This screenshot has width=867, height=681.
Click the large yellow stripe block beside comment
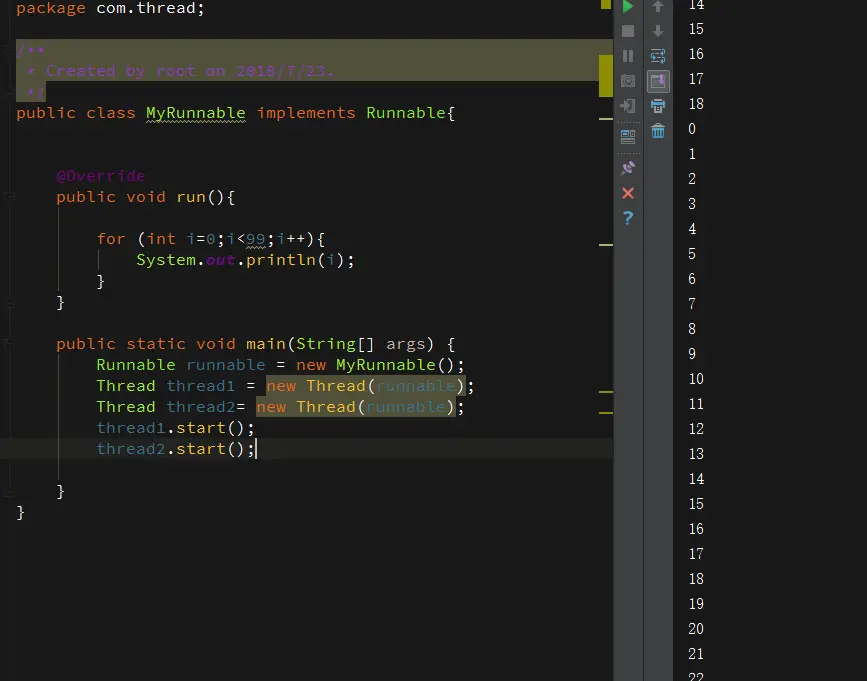tap(606, 76)
